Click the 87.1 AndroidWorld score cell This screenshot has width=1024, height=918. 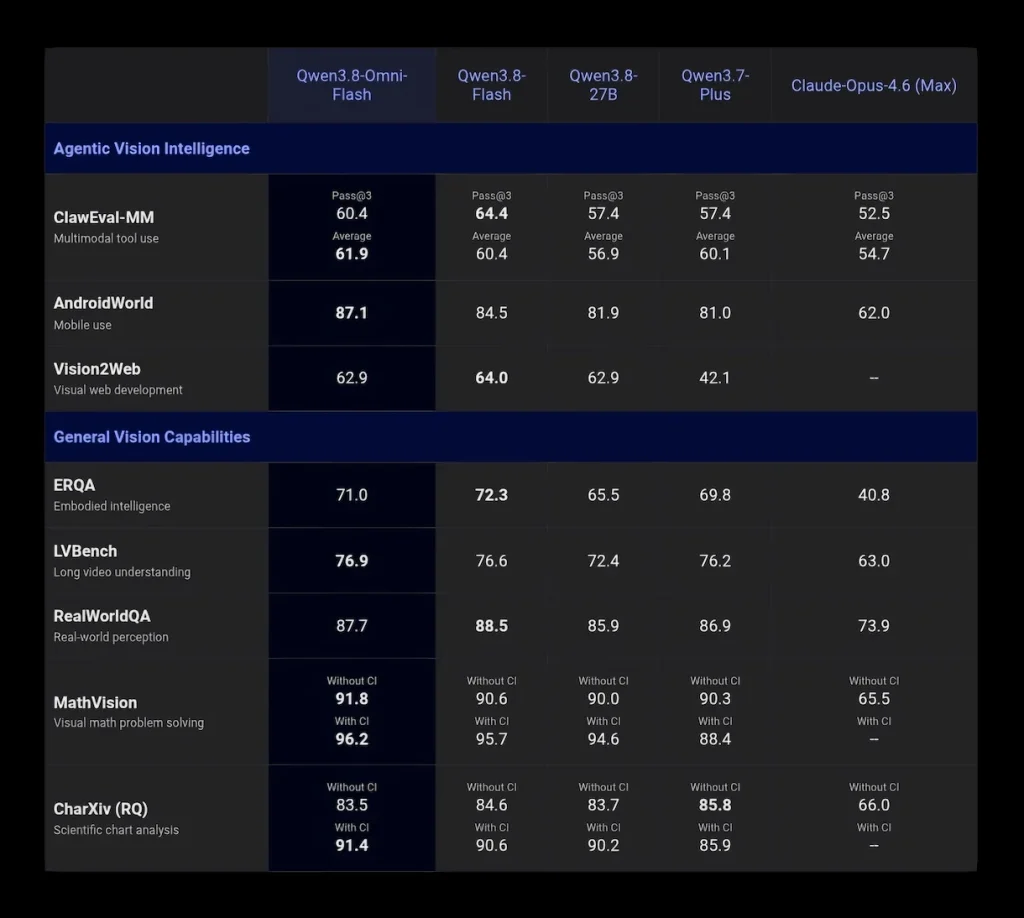click(x=351, y=313)
